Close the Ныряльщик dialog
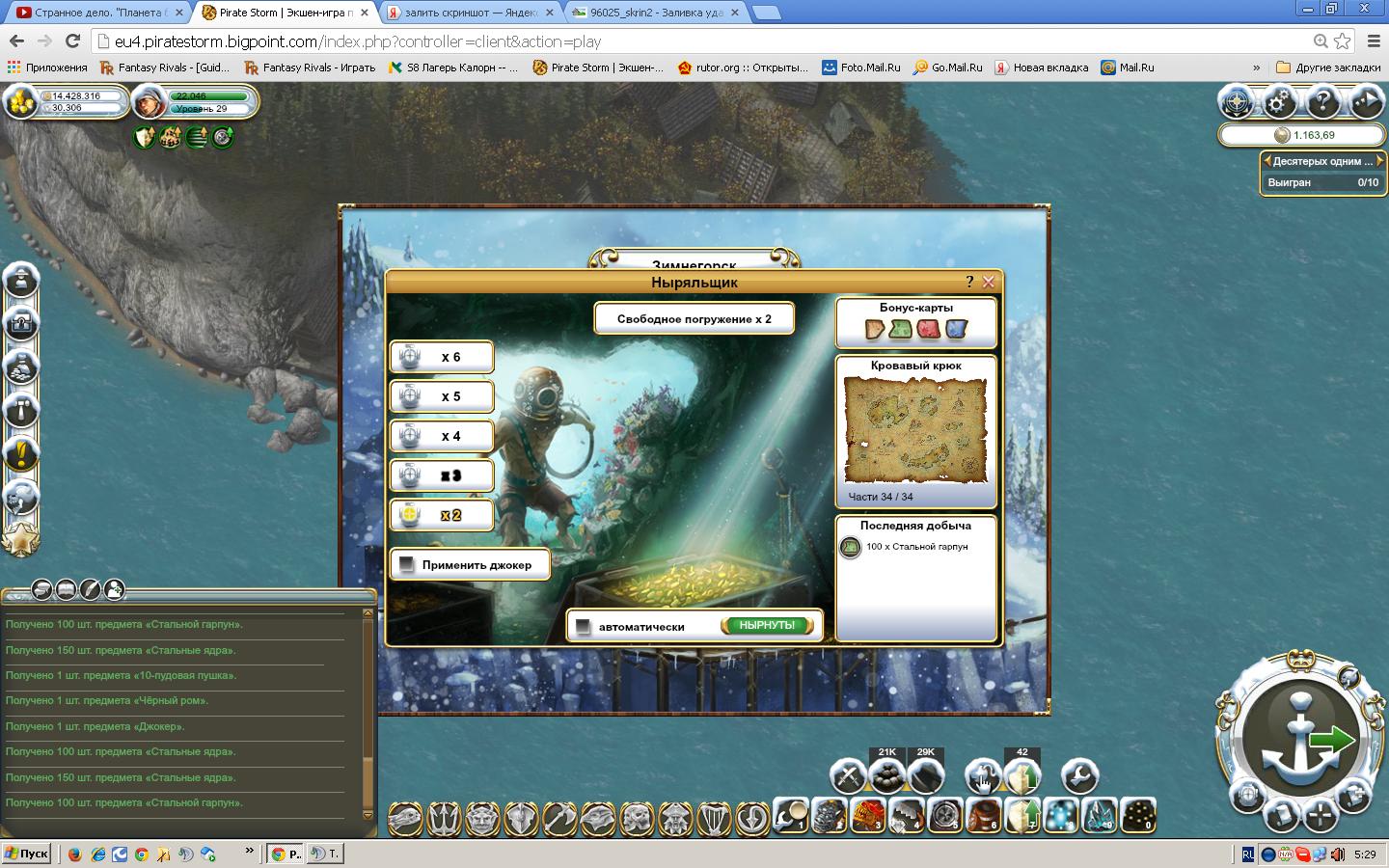The width and height of the screenshot is (1389, 868). click(988, 282)
